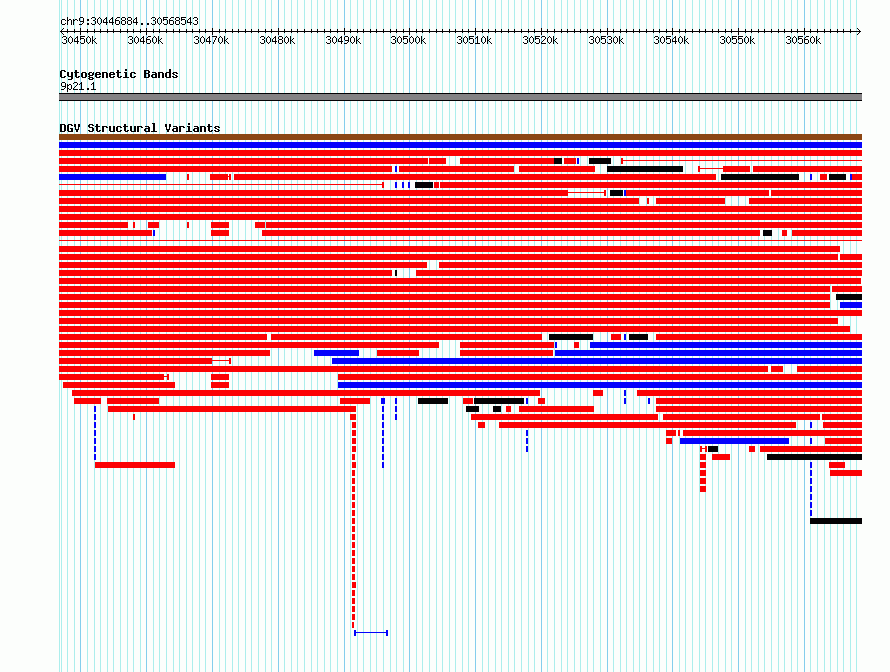The width and height of the screenshot is (890, 672).
Task: Select the isolated red variant bar near 30460k
Action: (x=135, y=465)
